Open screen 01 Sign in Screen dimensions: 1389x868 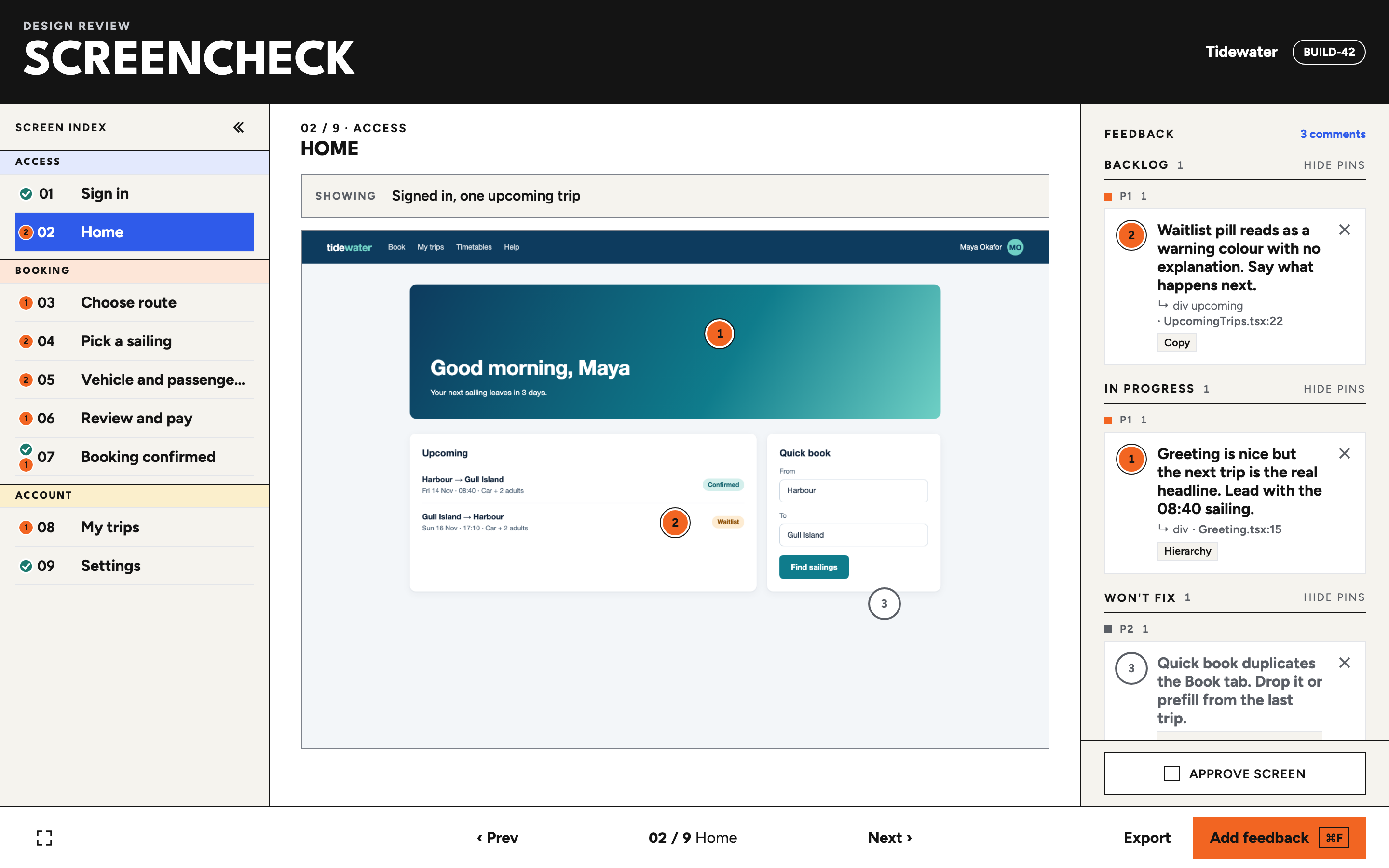click(x=134, y=193)
